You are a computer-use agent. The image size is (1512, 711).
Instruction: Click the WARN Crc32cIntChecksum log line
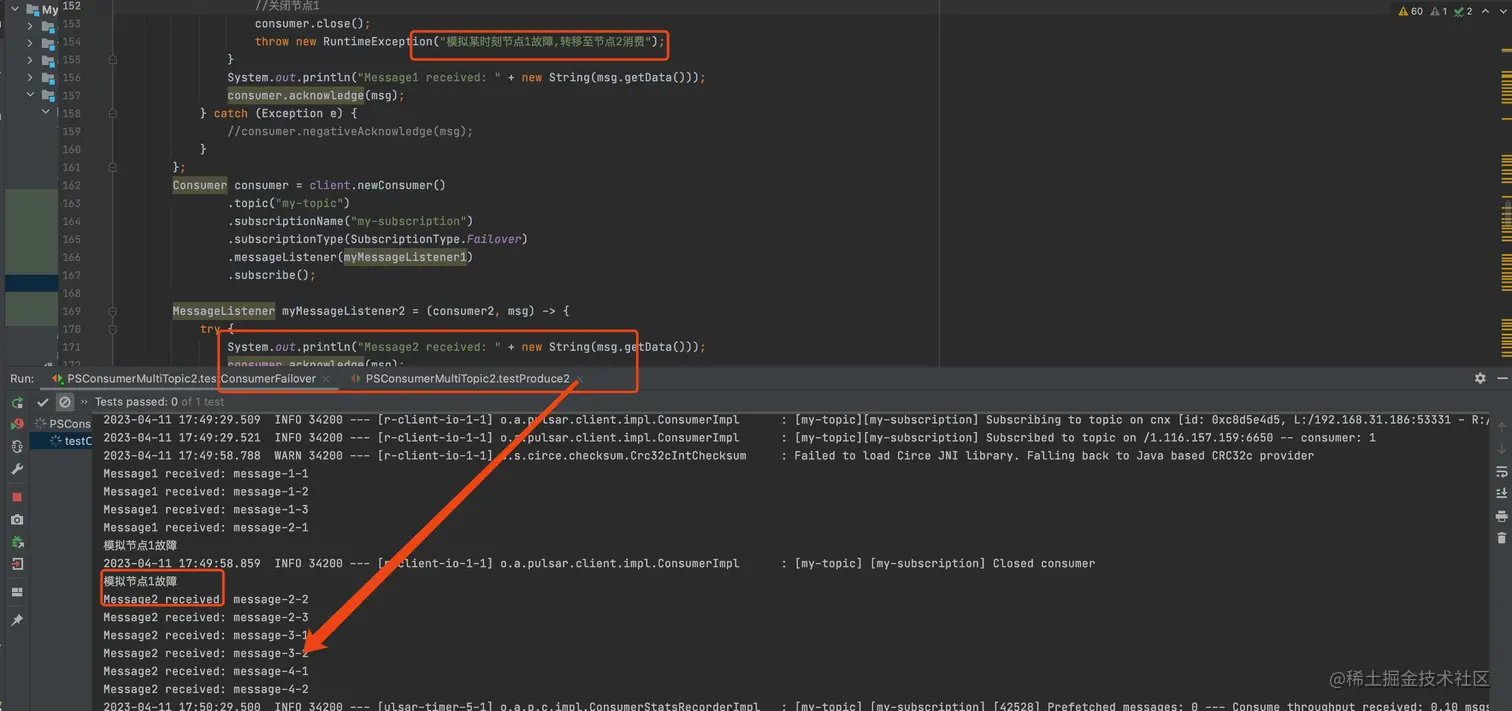pos(708,455)
